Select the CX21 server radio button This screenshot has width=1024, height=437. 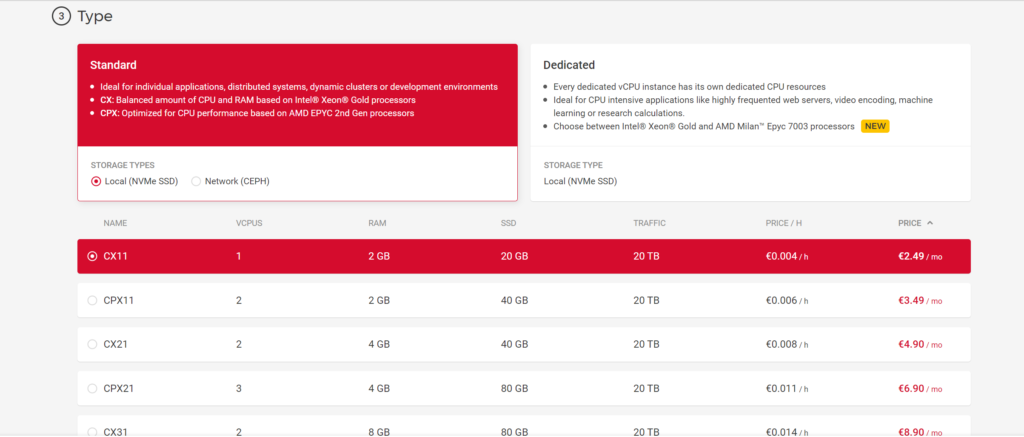(93, 344)
